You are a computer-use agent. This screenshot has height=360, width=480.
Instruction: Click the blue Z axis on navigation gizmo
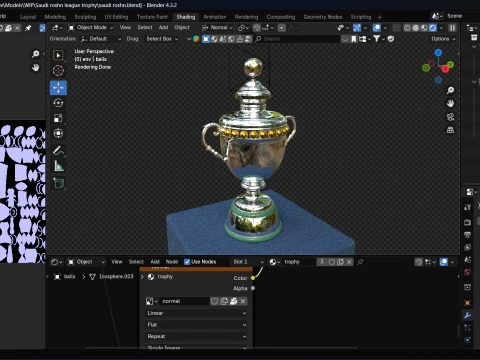click(x=438, y=53)
